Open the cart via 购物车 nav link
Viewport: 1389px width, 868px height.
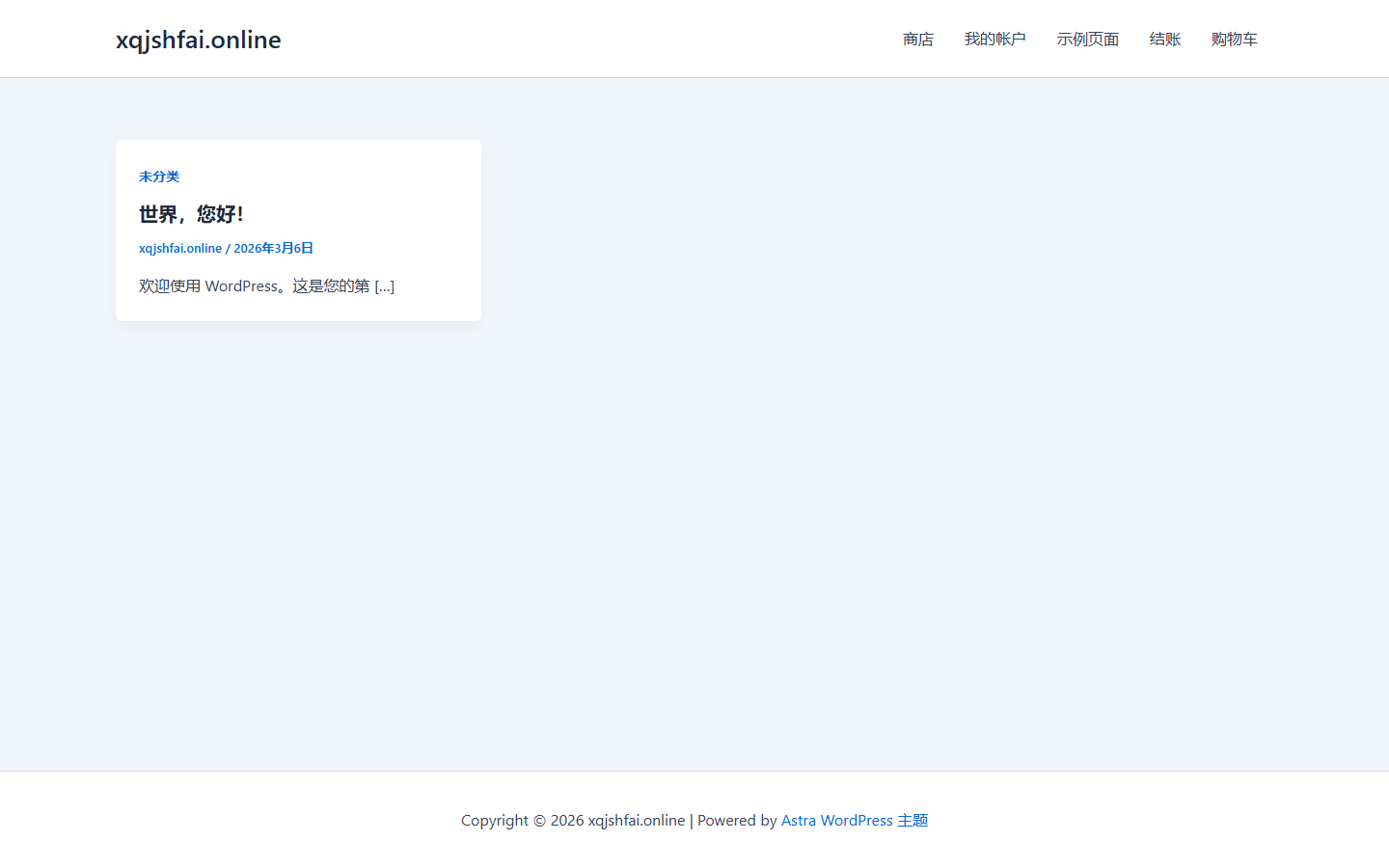1235,40
